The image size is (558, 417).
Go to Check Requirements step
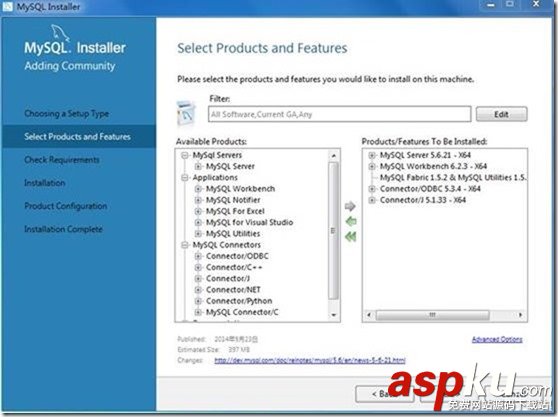62,160
